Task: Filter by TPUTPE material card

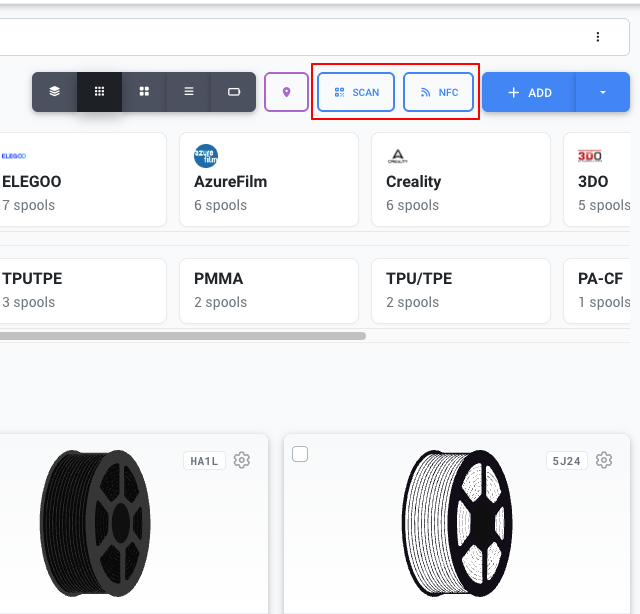Action: pos(83,291)
